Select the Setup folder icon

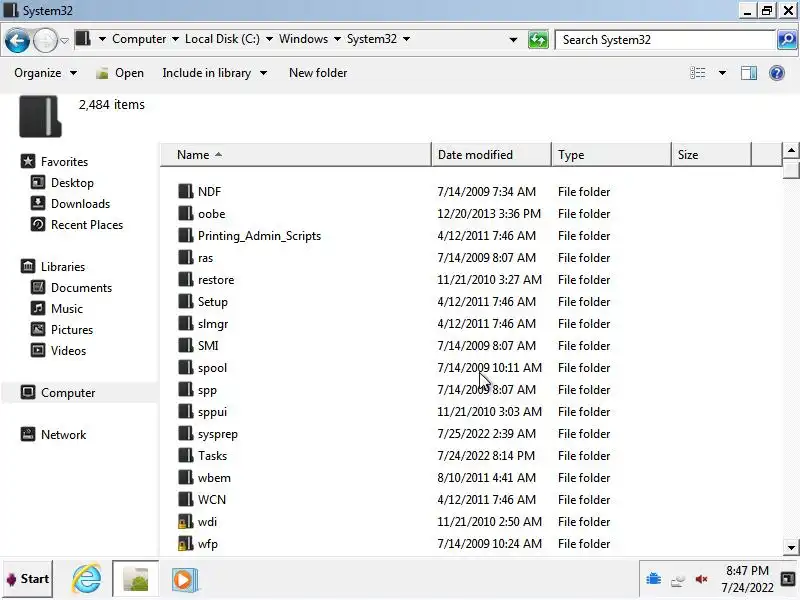(185, 302)
